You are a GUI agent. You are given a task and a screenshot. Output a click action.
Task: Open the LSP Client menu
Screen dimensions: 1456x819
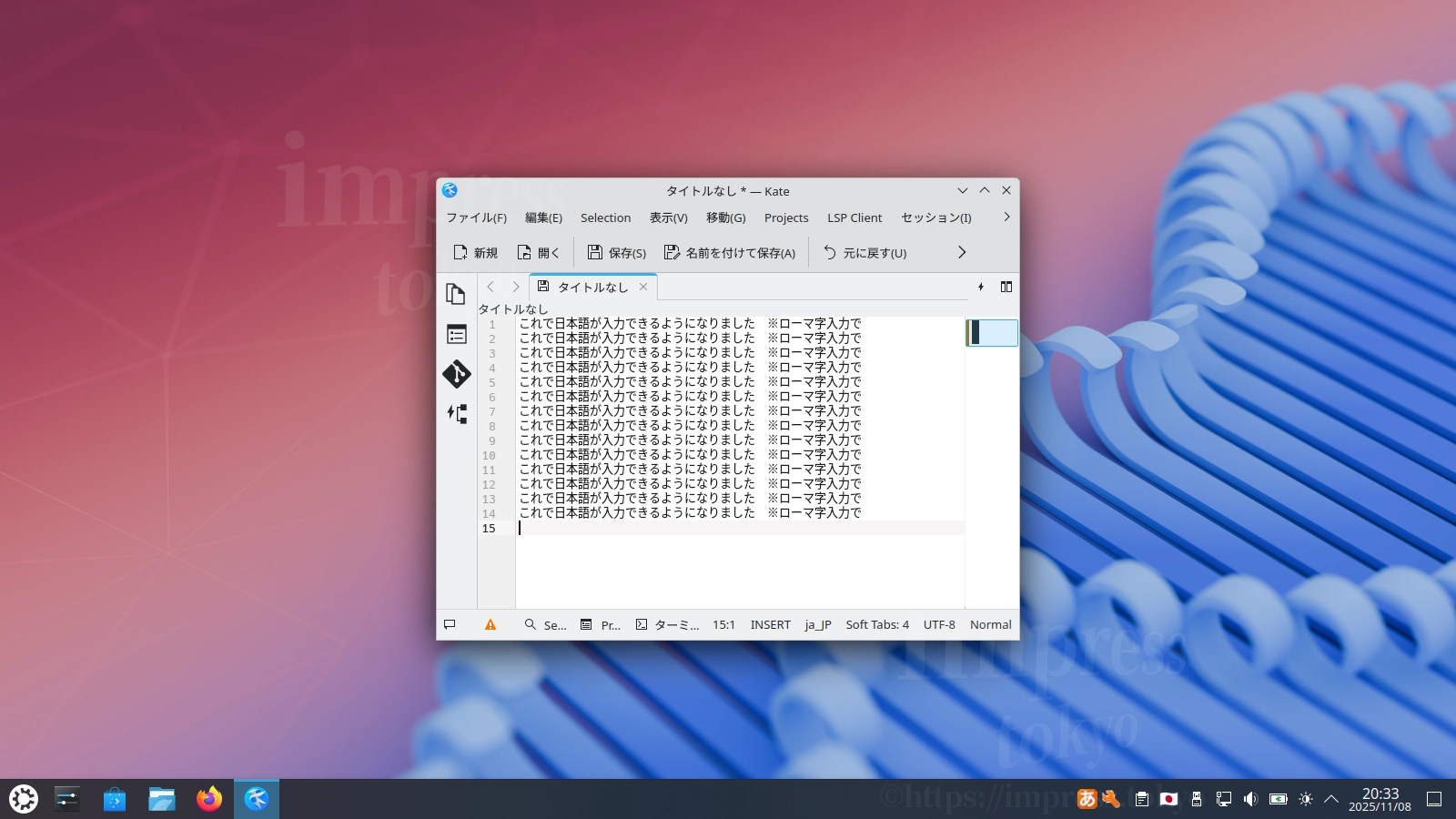click(x=854, y=217)
